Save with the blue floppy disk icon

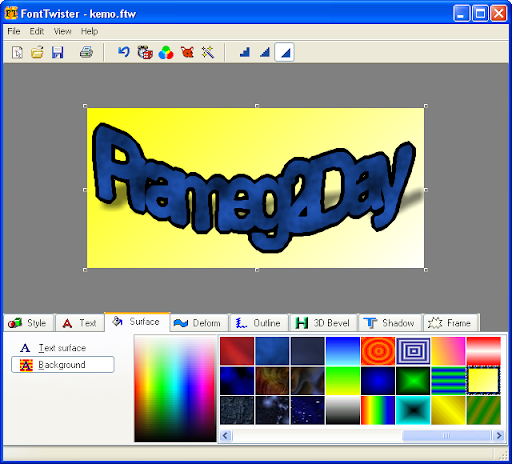click(57, 52)
